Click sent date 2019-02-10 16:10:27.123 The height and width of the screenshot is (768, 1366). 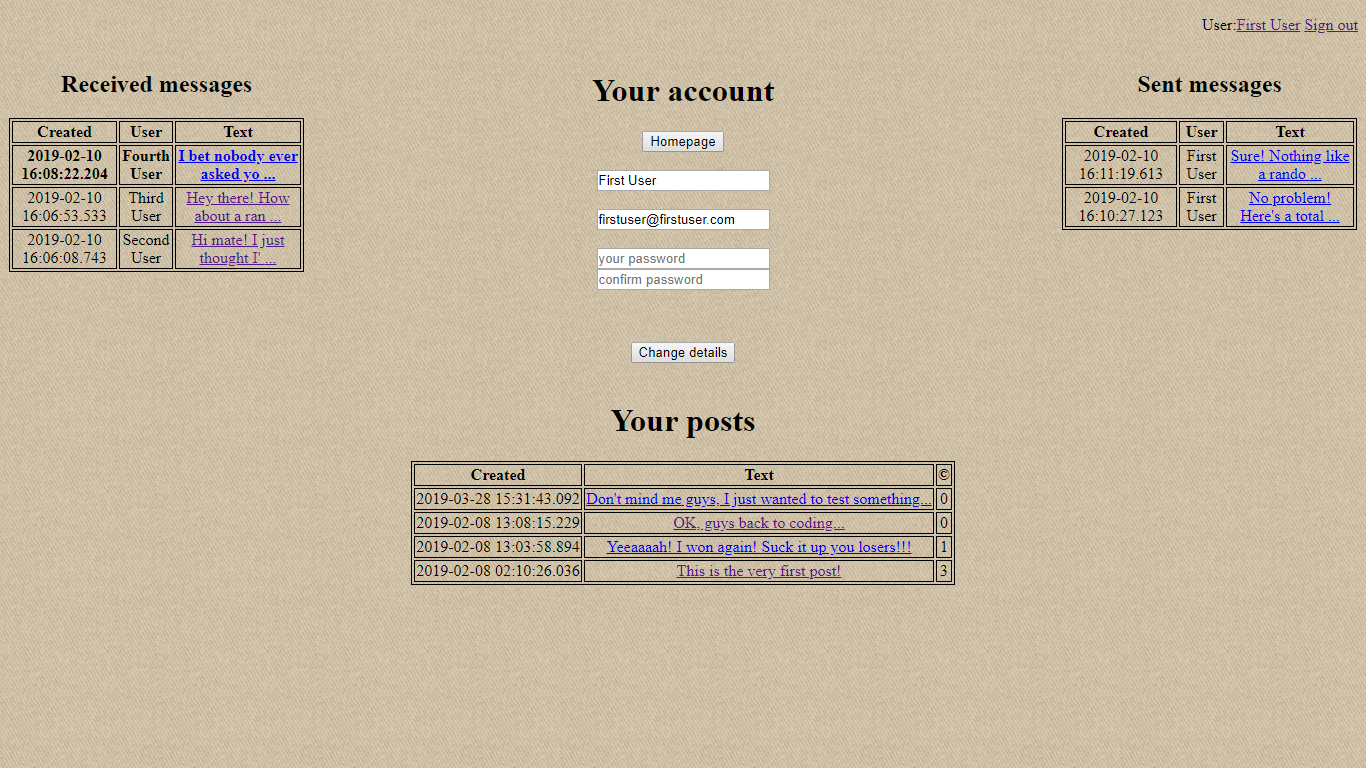tap(1121, 207)
